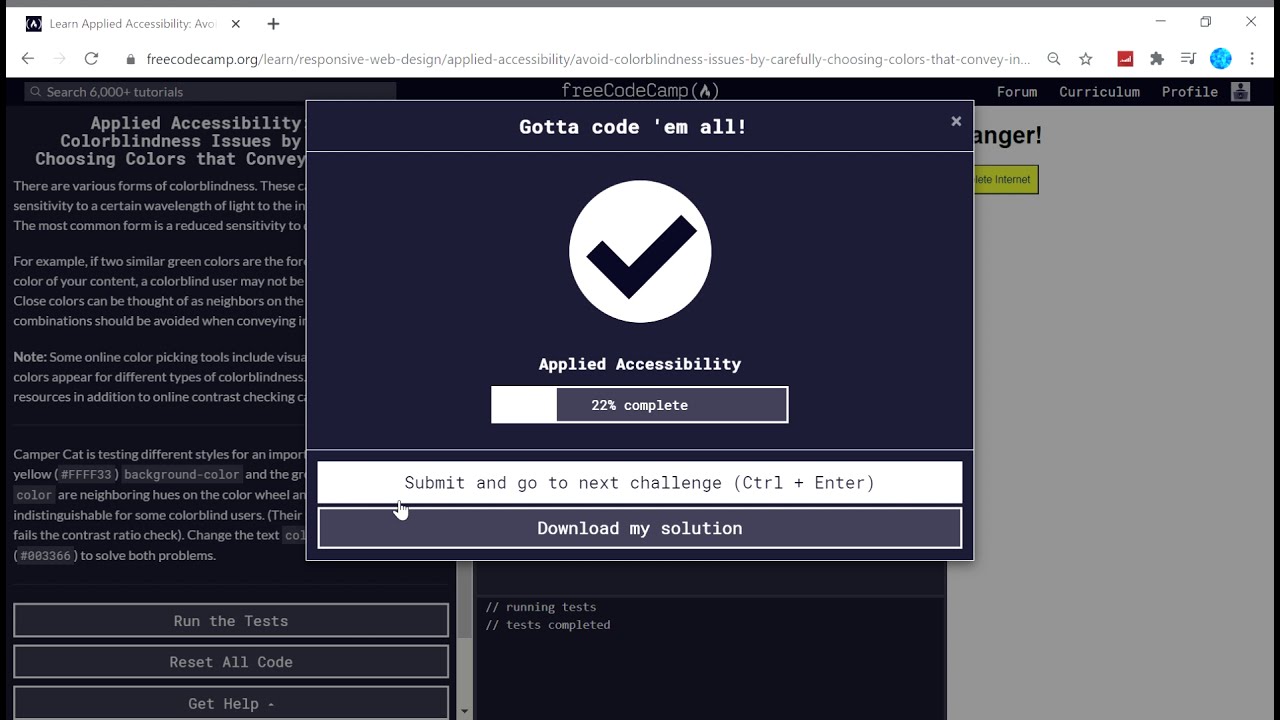Click the Chrome profile globe avatar
The width and height of the screenshot is (1280, 720).
click(1221, 59)
